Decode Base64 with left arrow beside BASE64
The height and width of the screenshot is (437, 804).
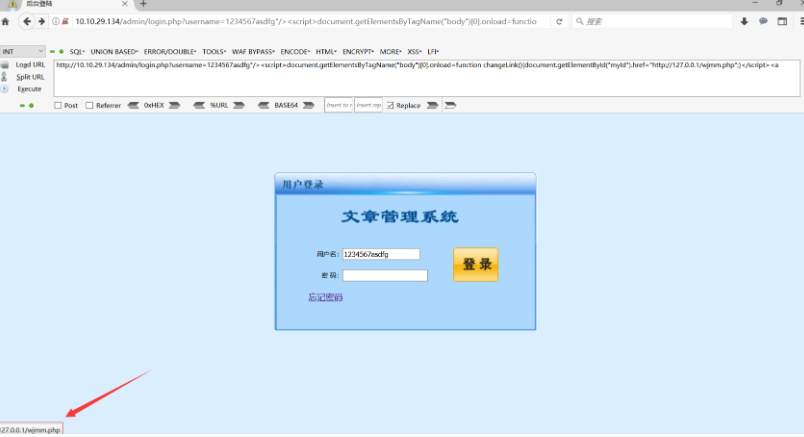pyautogui.click(x=264, y=105)
